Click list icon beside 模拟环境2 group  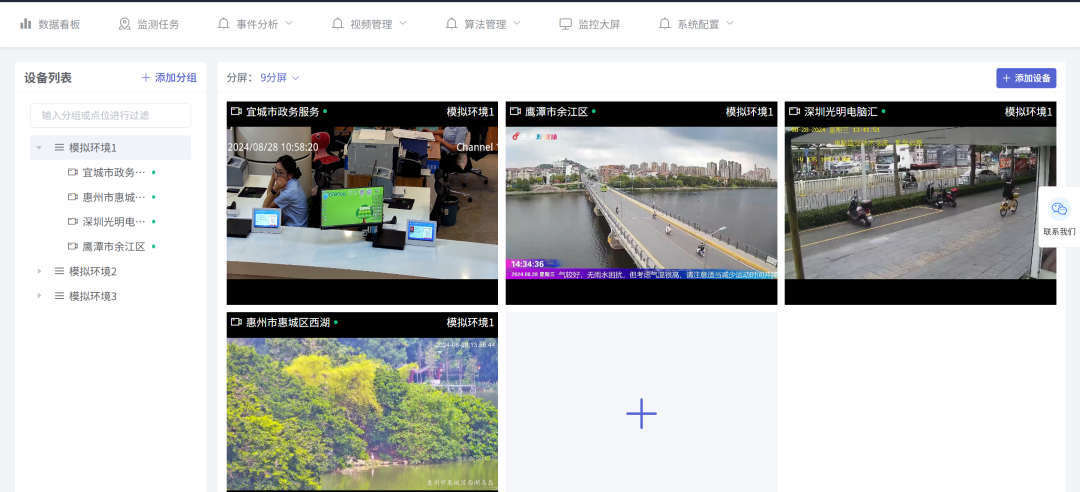(59, 271)
